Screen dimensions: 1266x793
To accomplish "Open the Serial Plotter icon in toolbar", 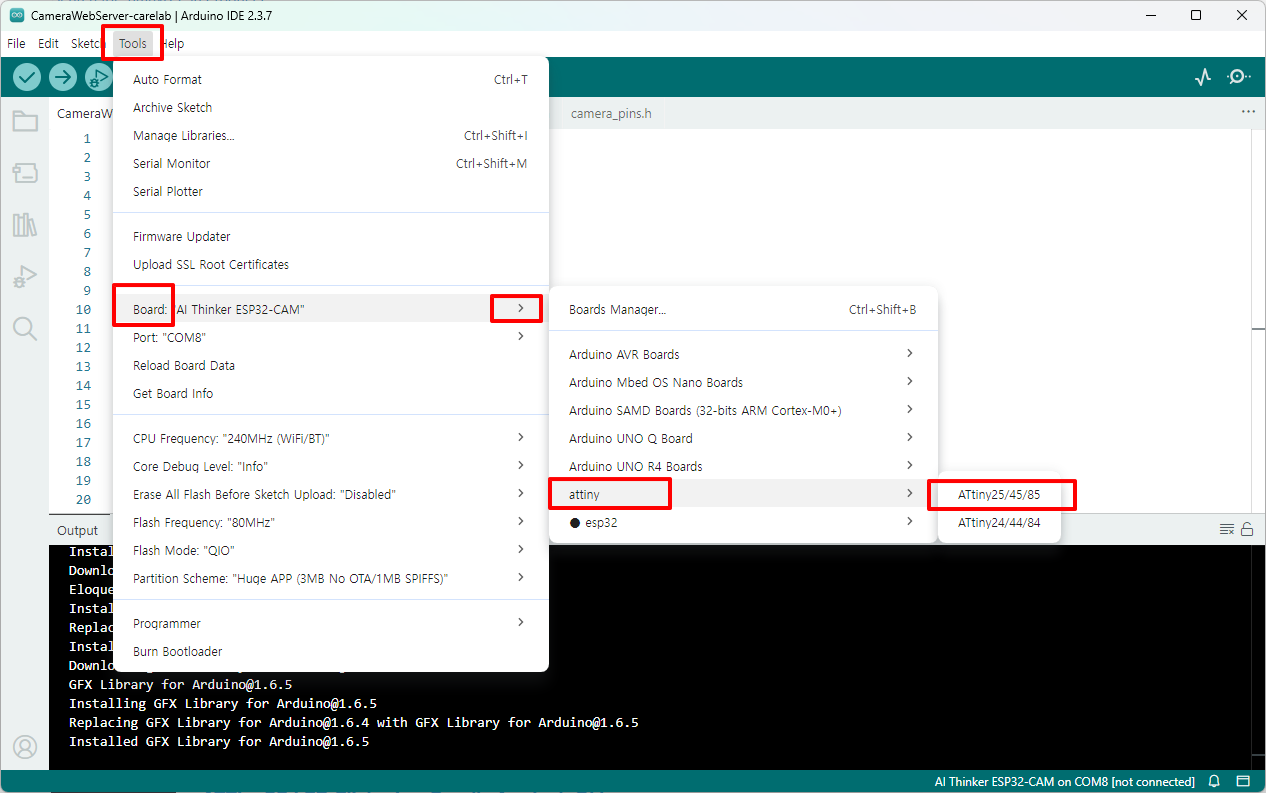I will pyautogui.click(x=1203, y=77).
